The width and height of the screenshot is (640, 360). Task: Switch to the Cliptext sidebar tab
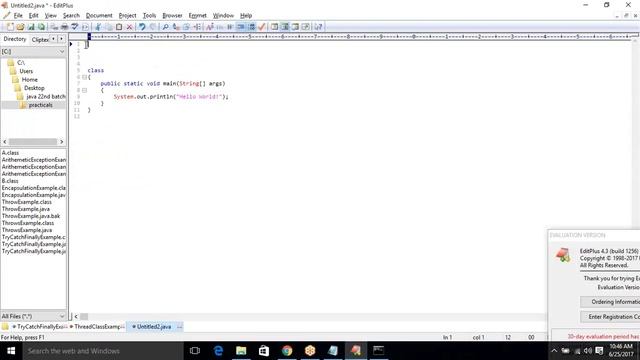point(40,40)
